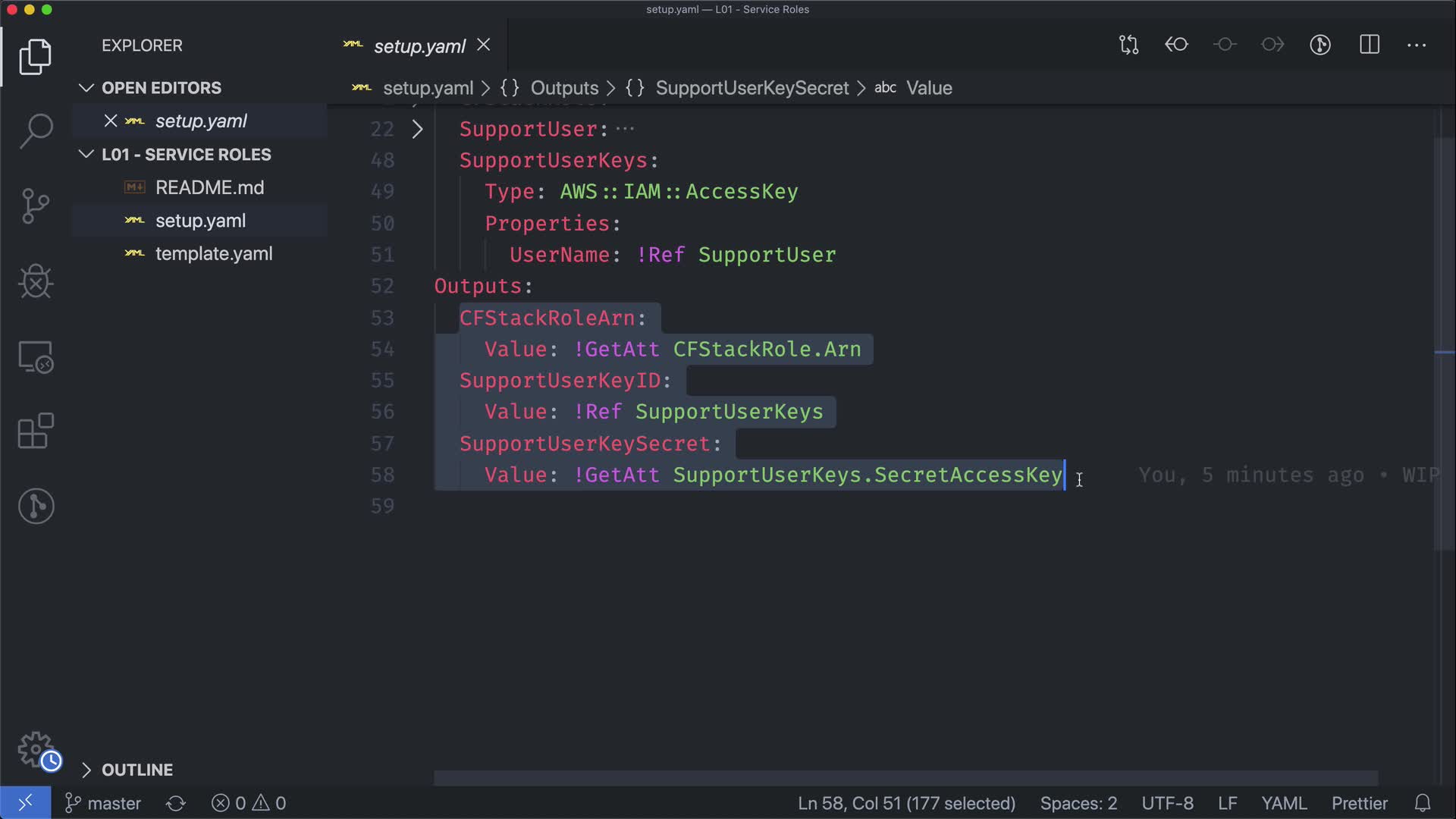The height and width of the screenshot is (819, 1456).
Task: Collapse the Open Editors section
Action: click(x=86, y=88)
